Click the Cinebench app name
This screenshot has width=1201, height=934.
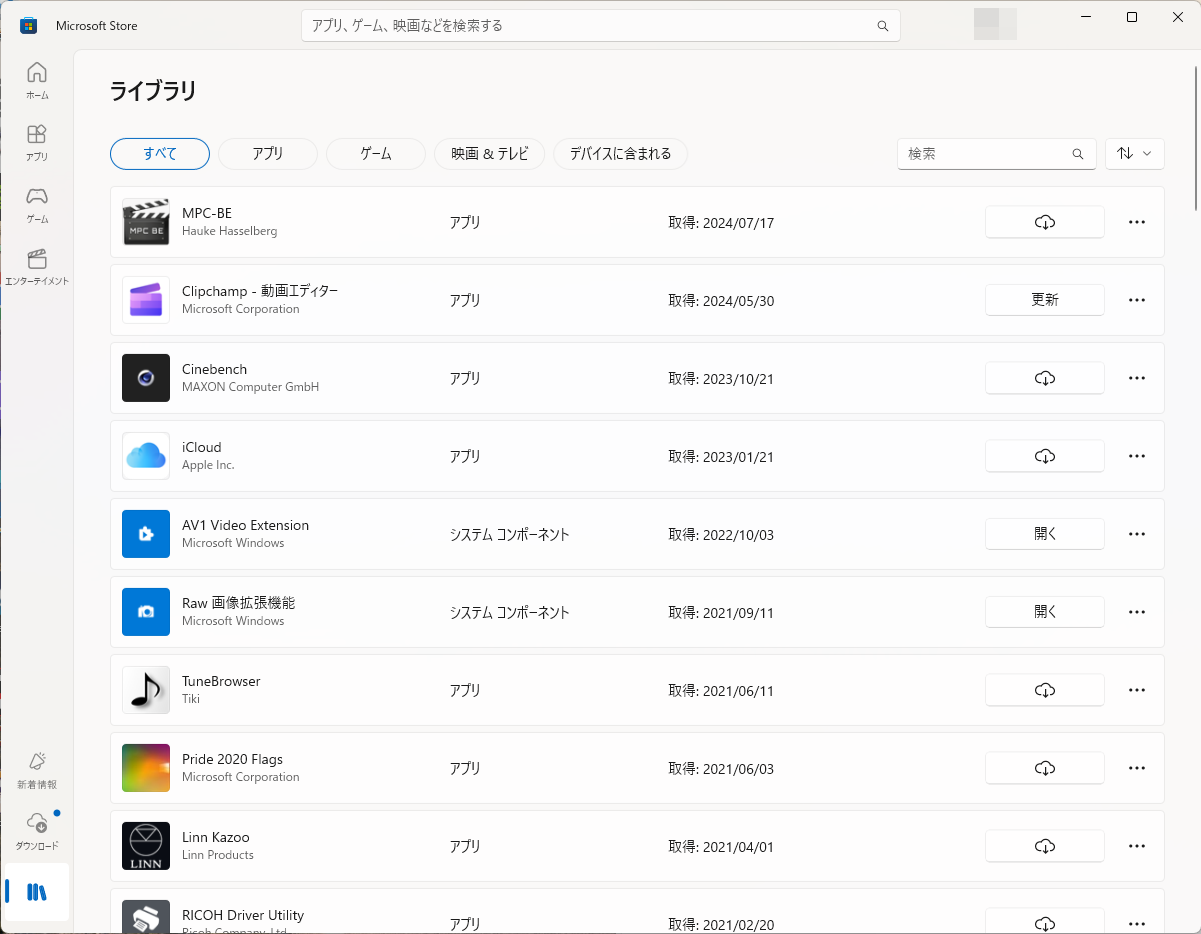214,369
